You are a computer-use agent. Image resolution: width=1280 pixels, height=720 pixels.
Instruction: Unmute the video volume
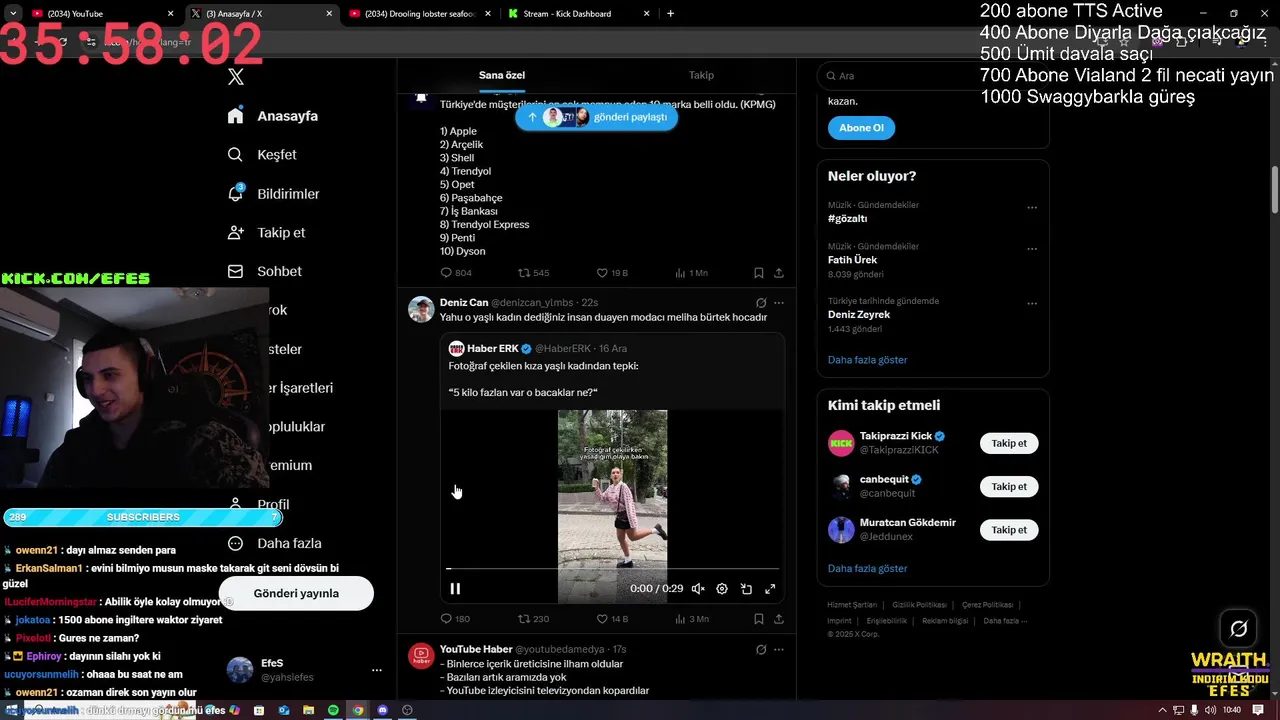pyautogui.click(x=698, y=589)
